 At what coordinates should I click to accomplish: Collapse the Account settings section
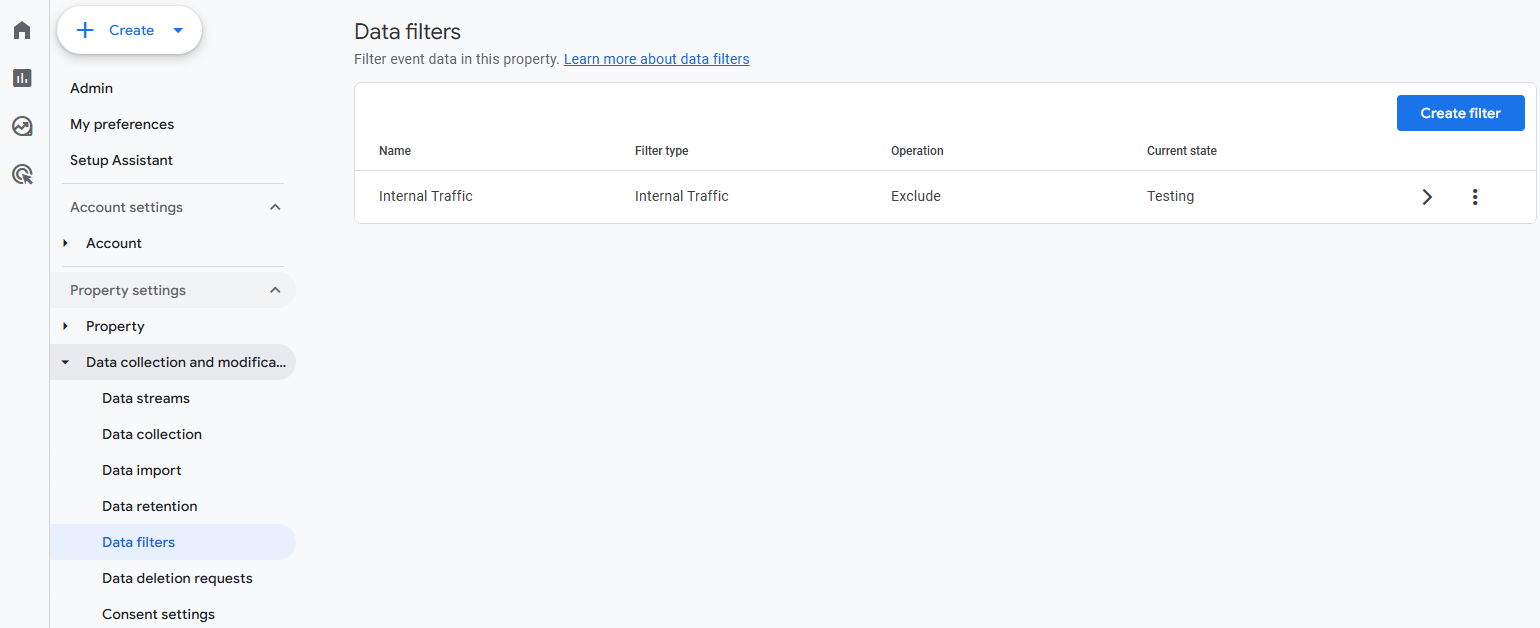276,207
